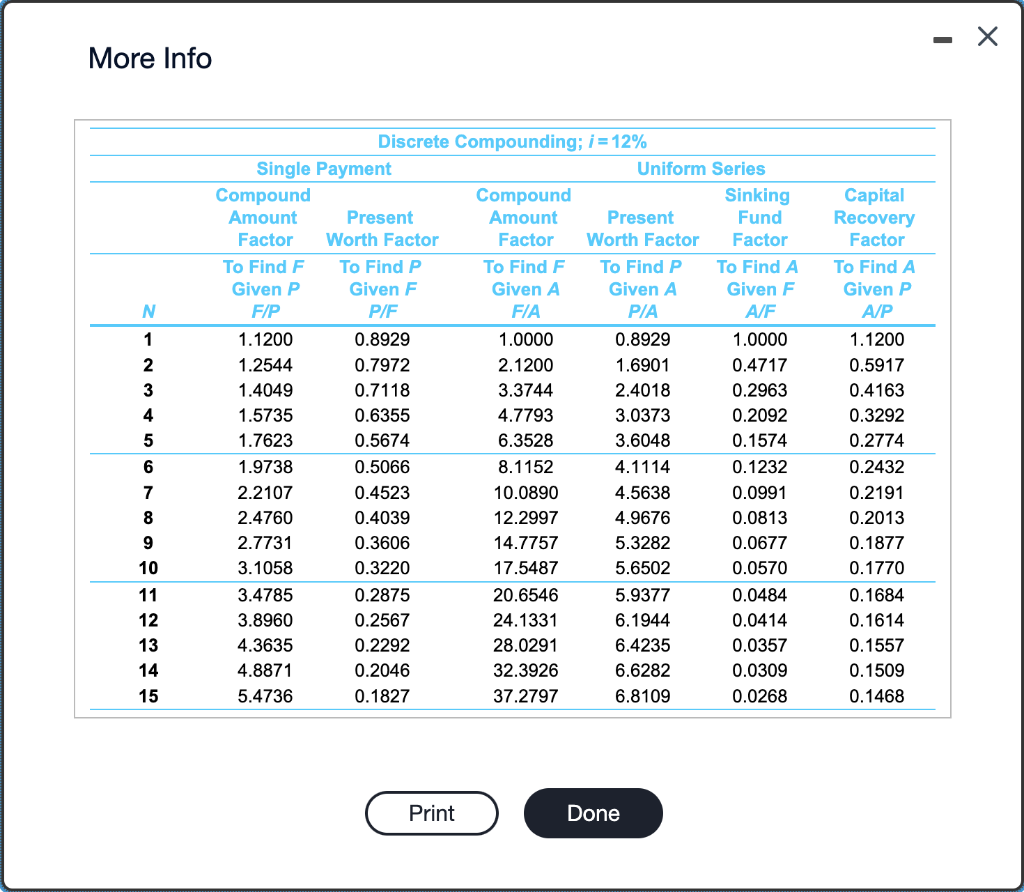The width and height of the screenshot is (1024, 892).
Task: Minimize the More Info window
Action: click(941, 38)
